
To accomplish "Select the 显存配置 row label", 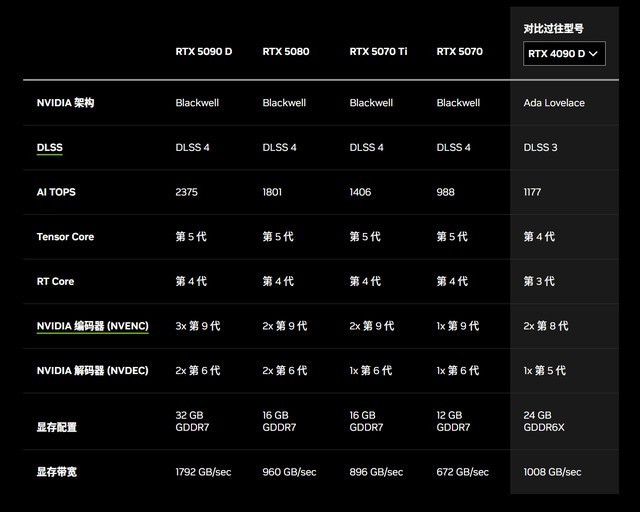I will (57, 427).
